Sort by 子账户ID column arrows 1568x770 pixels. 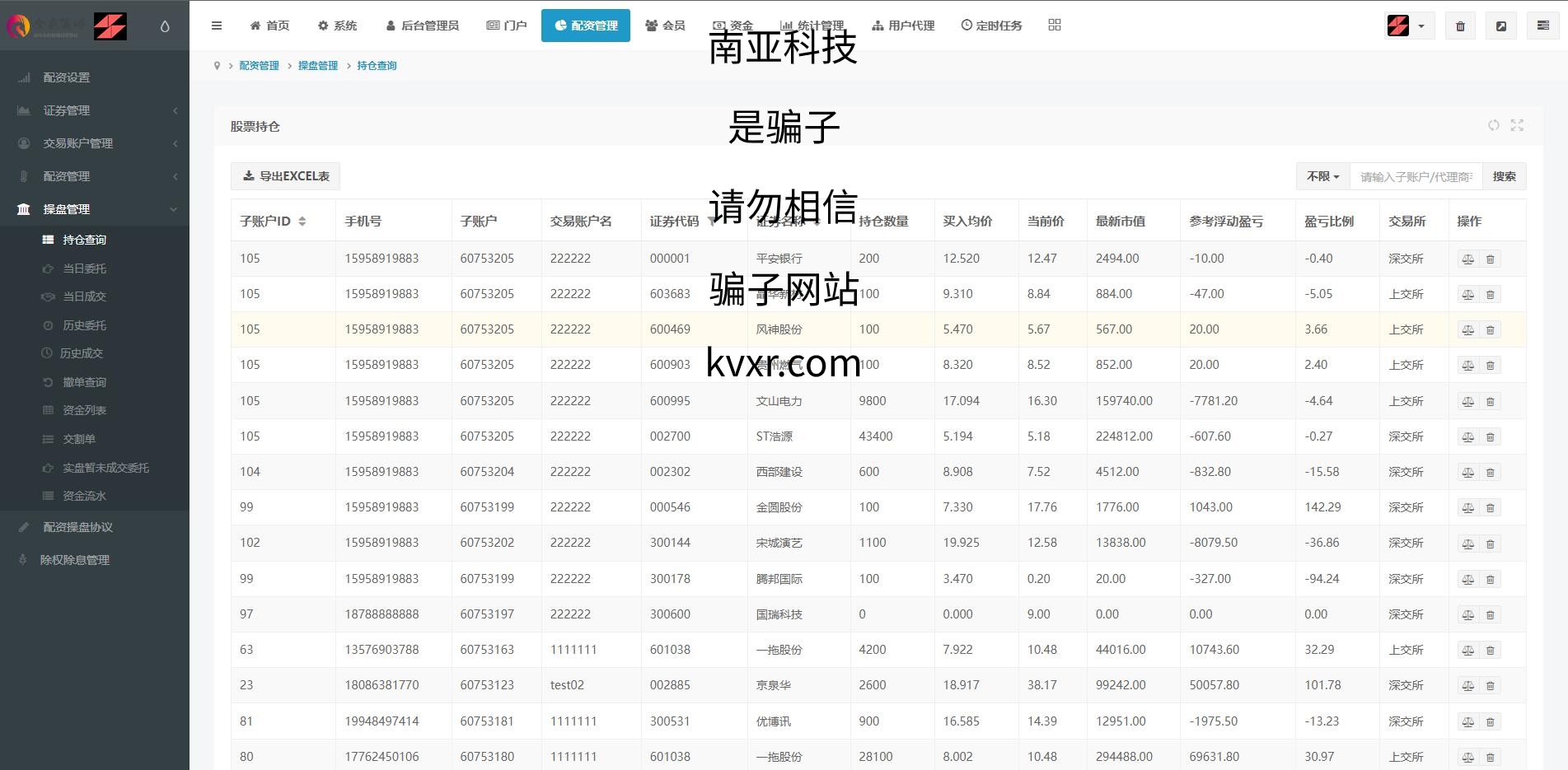(302, 222)
